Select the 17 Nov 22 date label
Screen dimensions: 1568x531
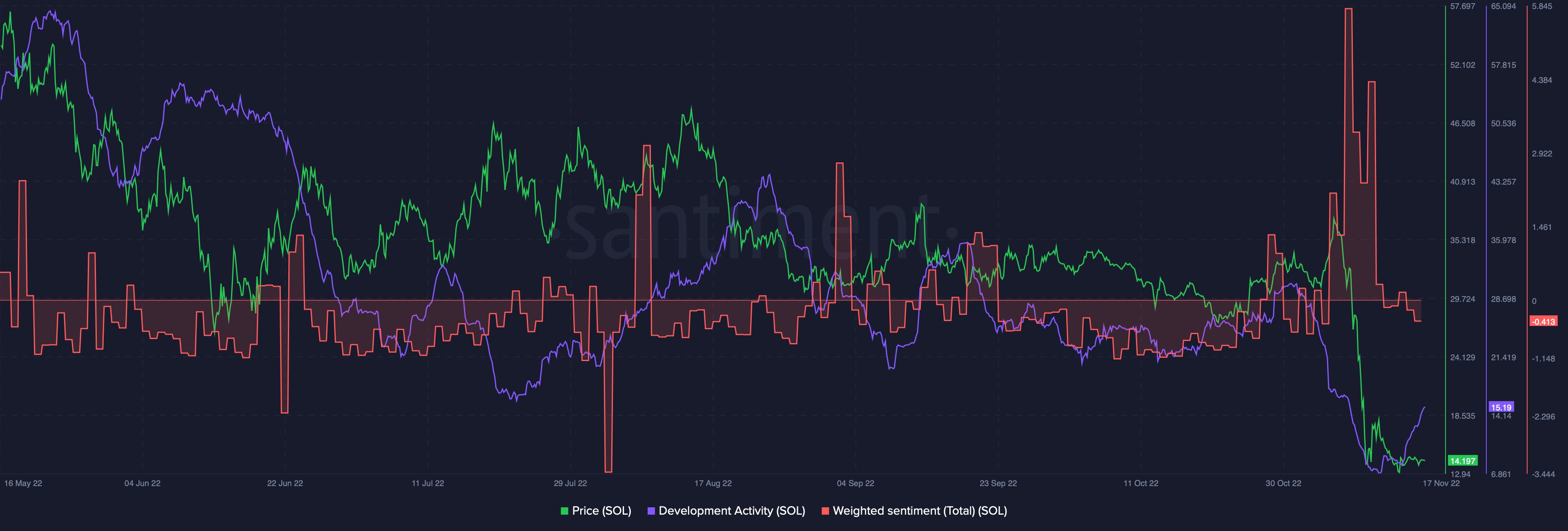tap(1441, 484)
